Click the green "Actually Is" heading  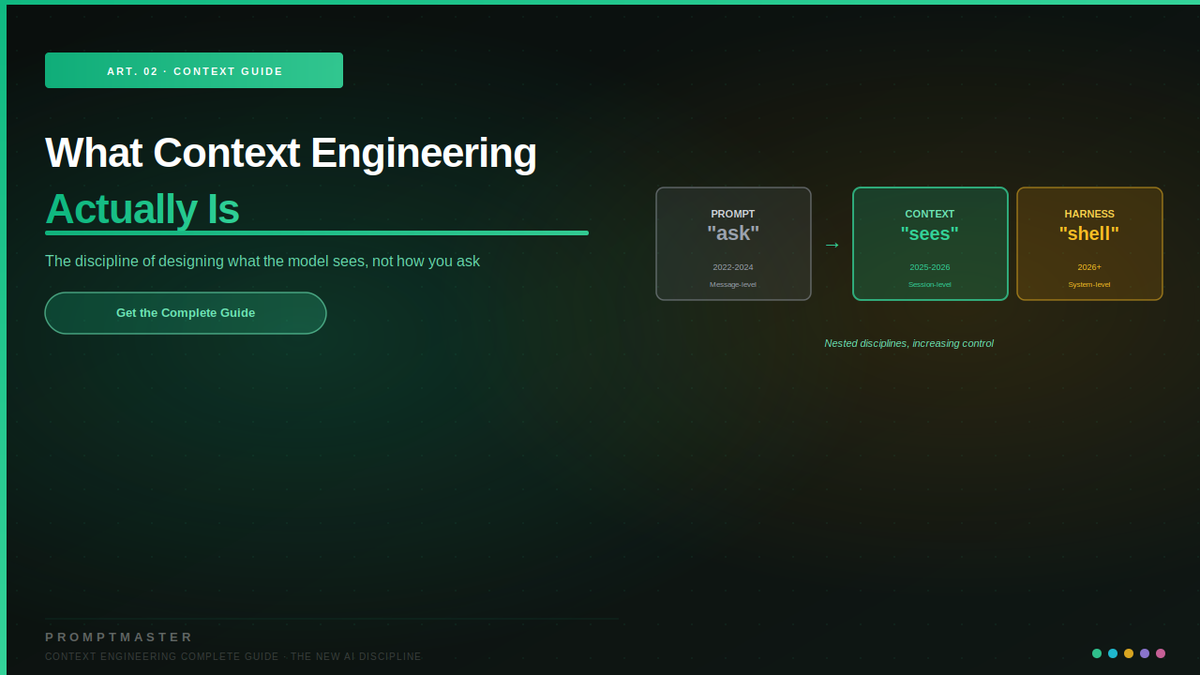click(142, 209)
